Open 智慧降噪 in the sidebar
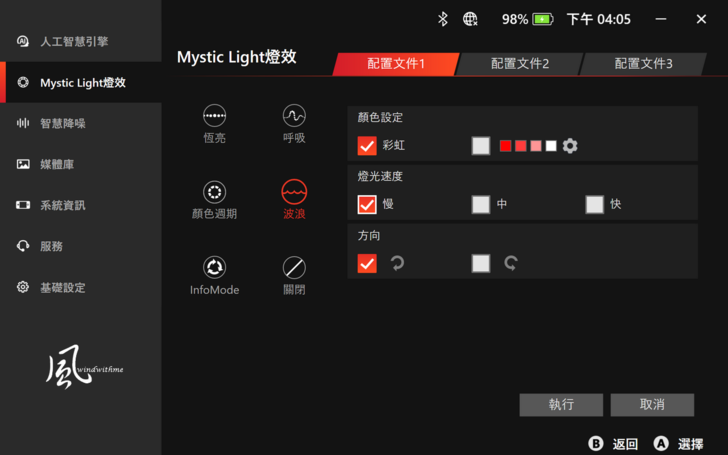 (63, 123)
